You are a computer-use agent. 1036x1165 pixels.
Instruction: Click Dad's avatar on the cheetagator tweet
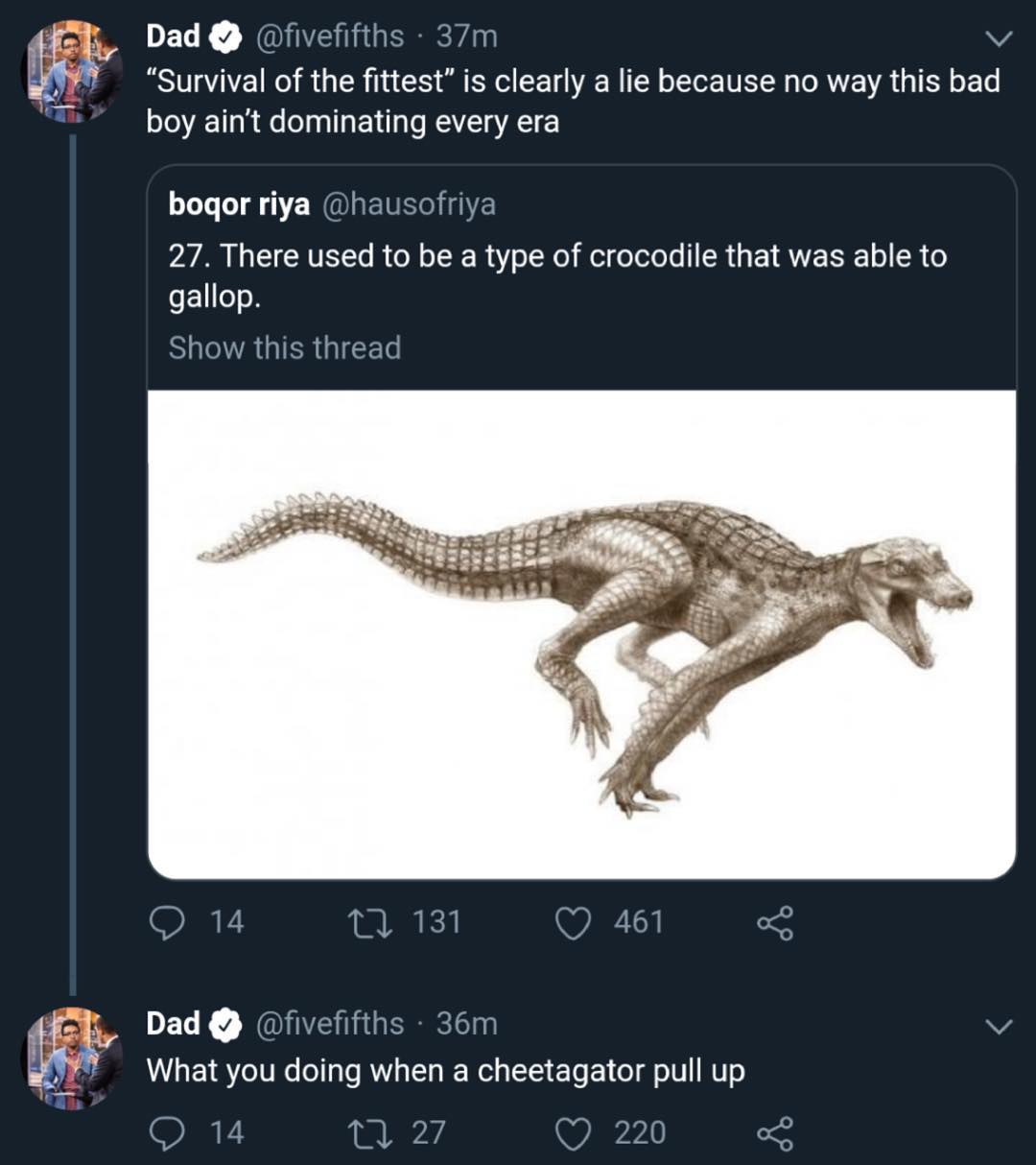click(x=73, y=1058)
